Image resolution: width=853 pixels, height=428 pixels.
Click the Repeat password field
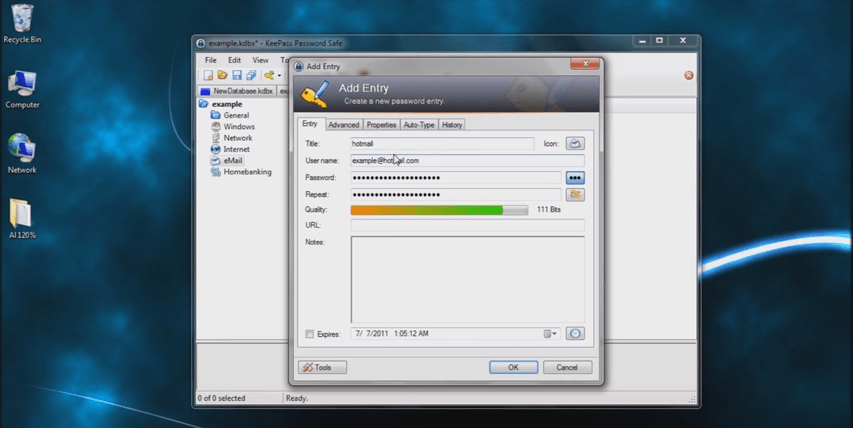coord(455,195)
